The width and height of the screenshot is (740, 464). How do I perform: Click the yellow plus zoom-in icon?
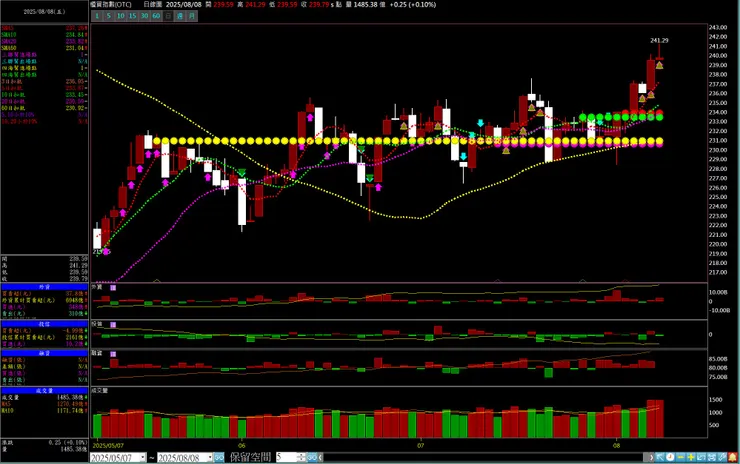click(x=691, y=457)
